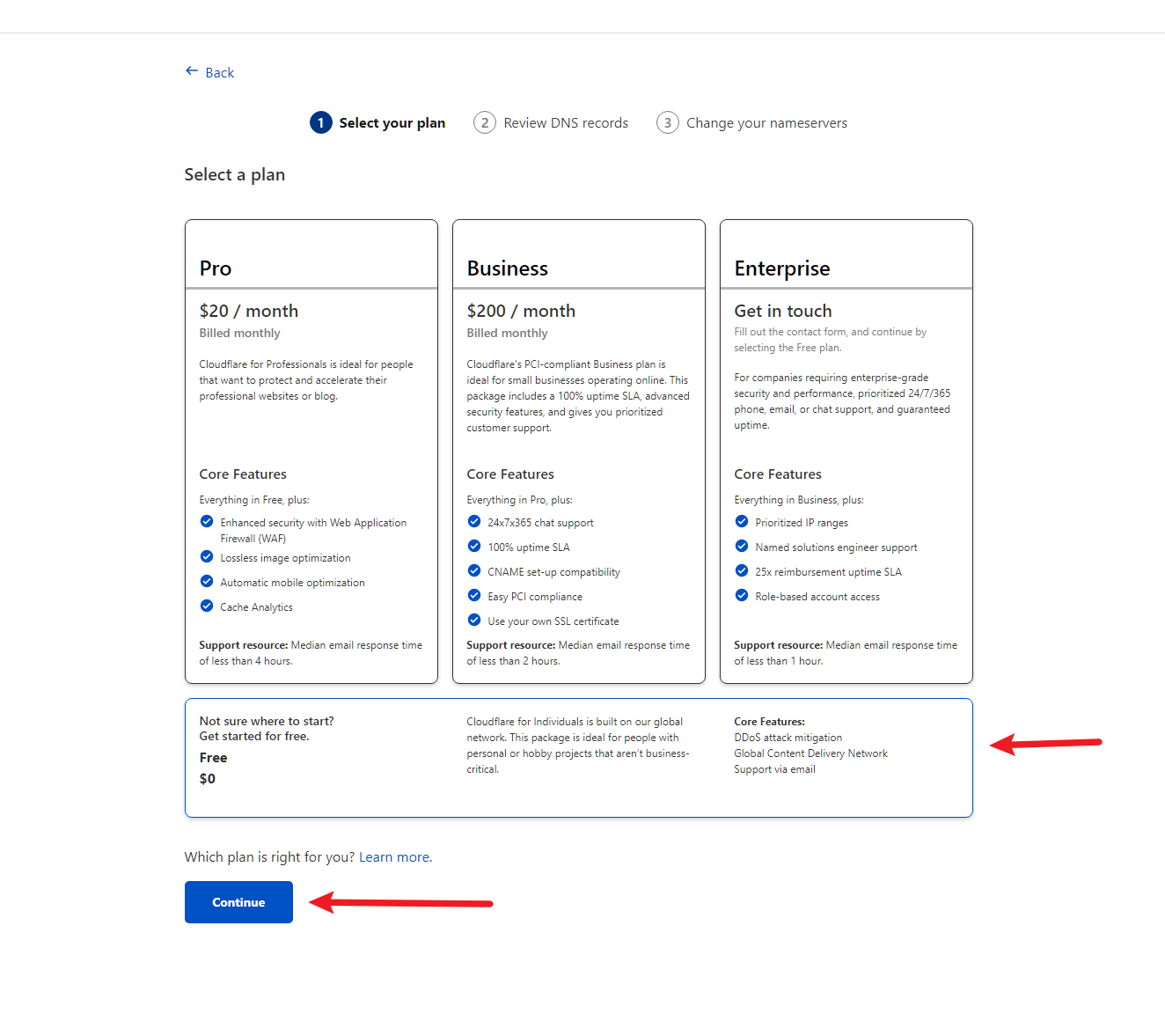Click checkmark beside Prioritized IP ranges

click(742, 521)
